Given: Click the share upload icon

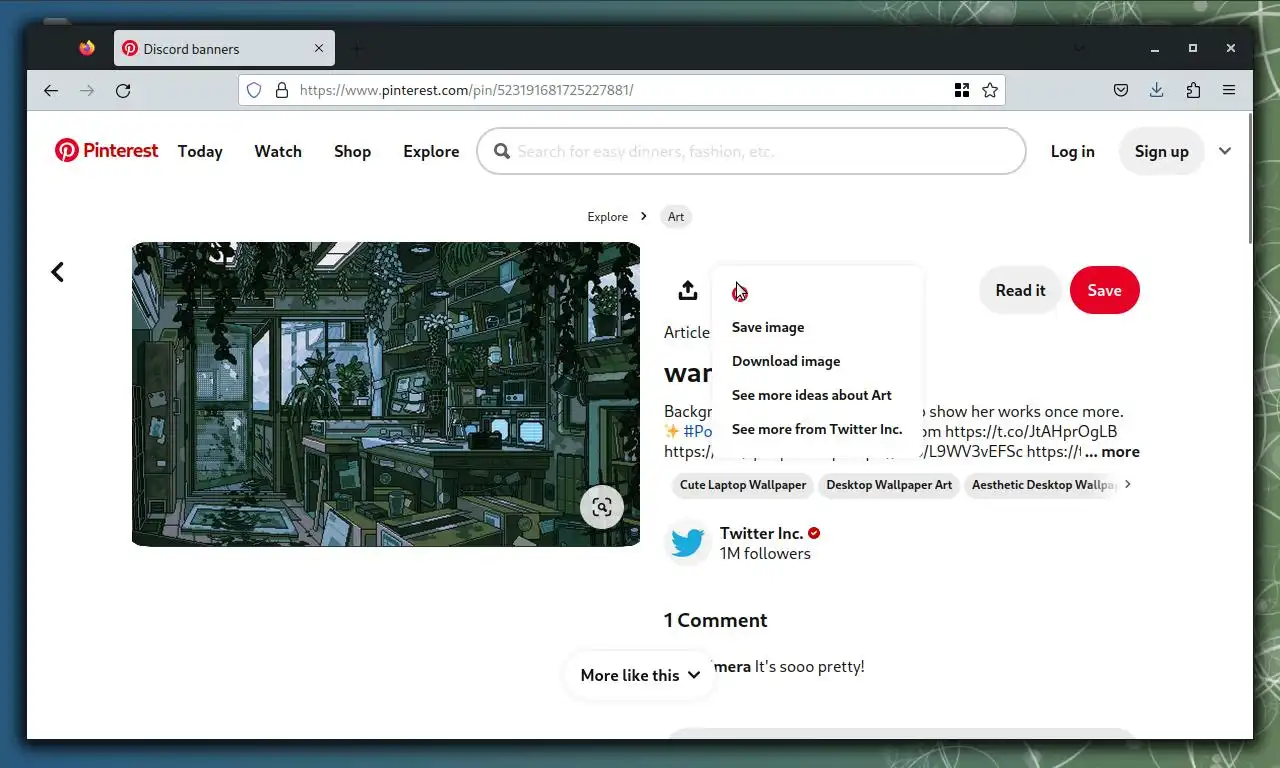Looking at the screenshot, I should (687, 291).
